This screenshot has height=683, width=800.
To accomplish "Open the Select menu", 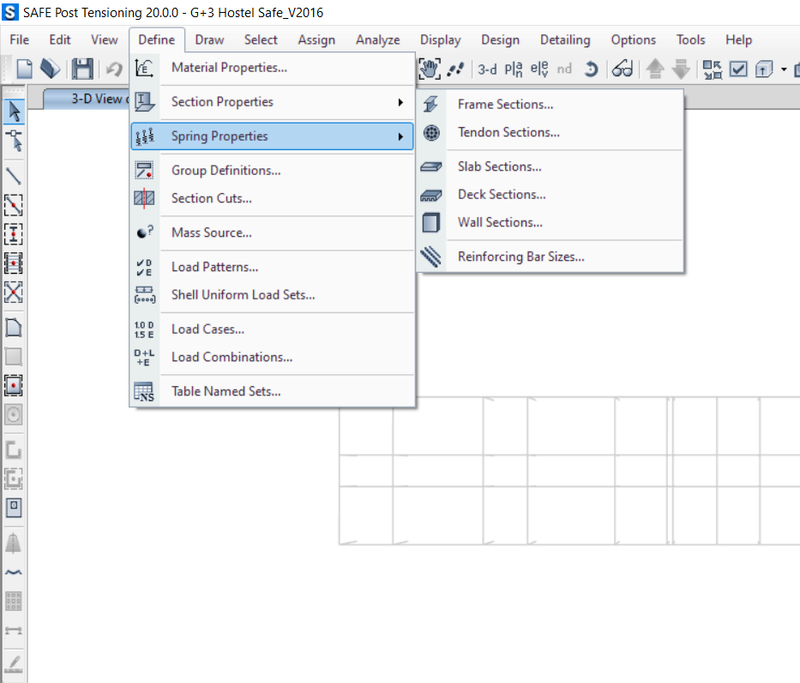I will (x=261, y=40).
